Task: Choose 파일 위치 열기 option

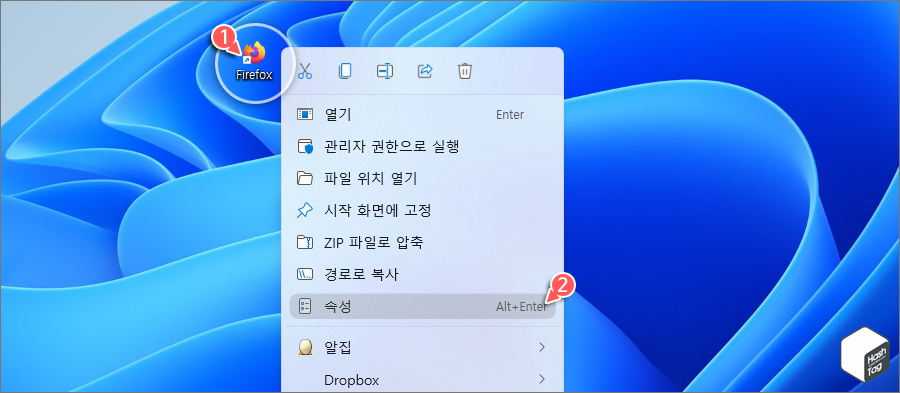Action: click(422, 178)
